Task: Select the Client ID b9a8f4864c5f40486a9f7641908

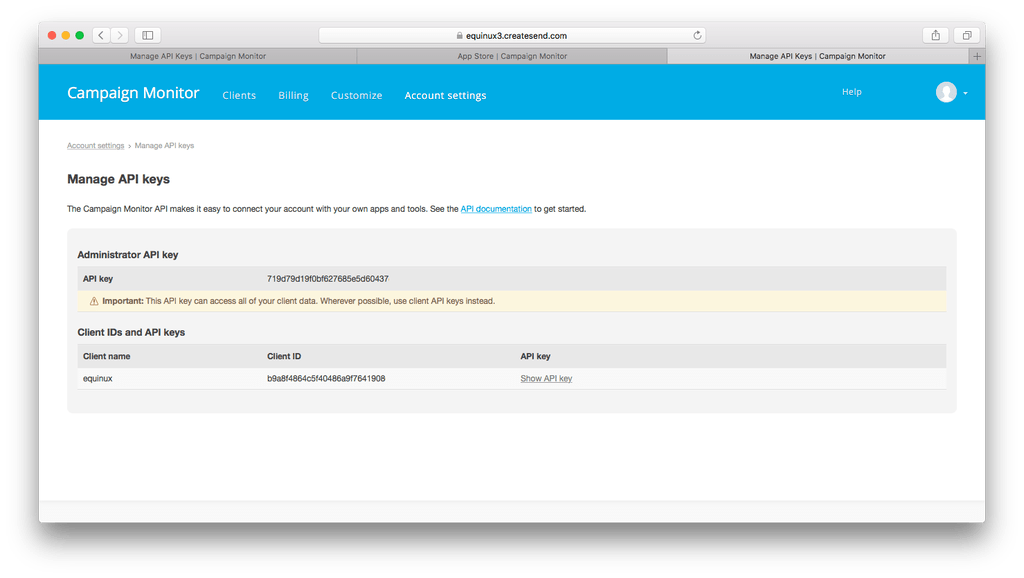Action: [326, 379]
